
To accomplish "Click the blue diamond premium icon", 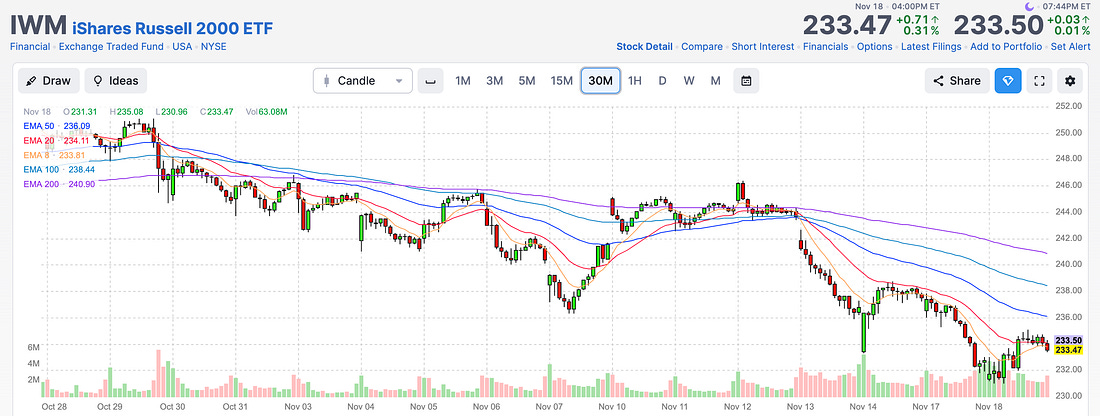I will point(1007,81).
